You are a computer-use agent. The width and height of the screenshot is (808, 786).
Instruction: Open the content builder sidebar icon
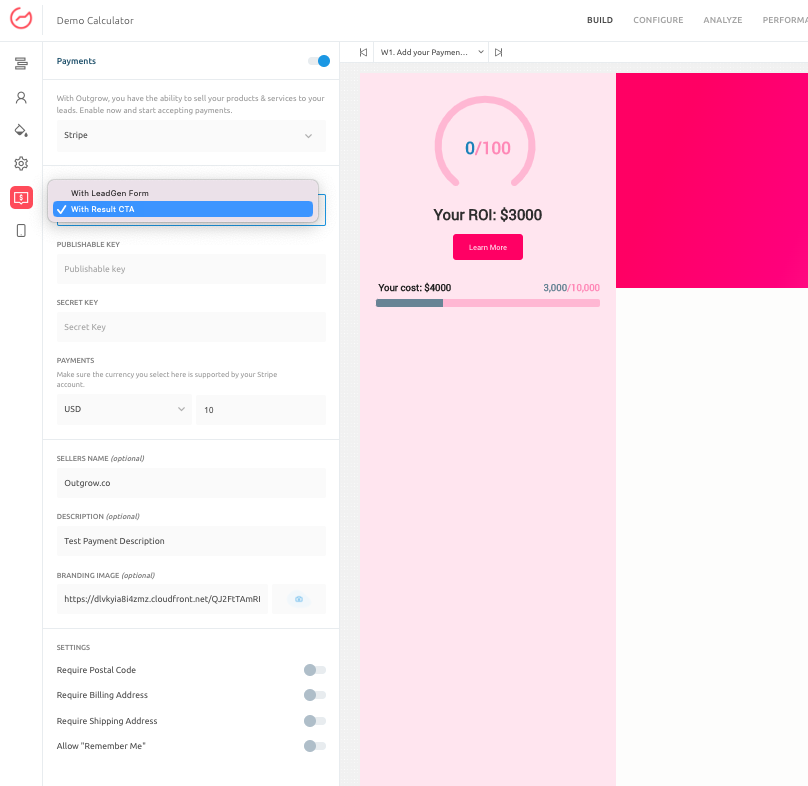pyautogui.click(x=21, y=64)
